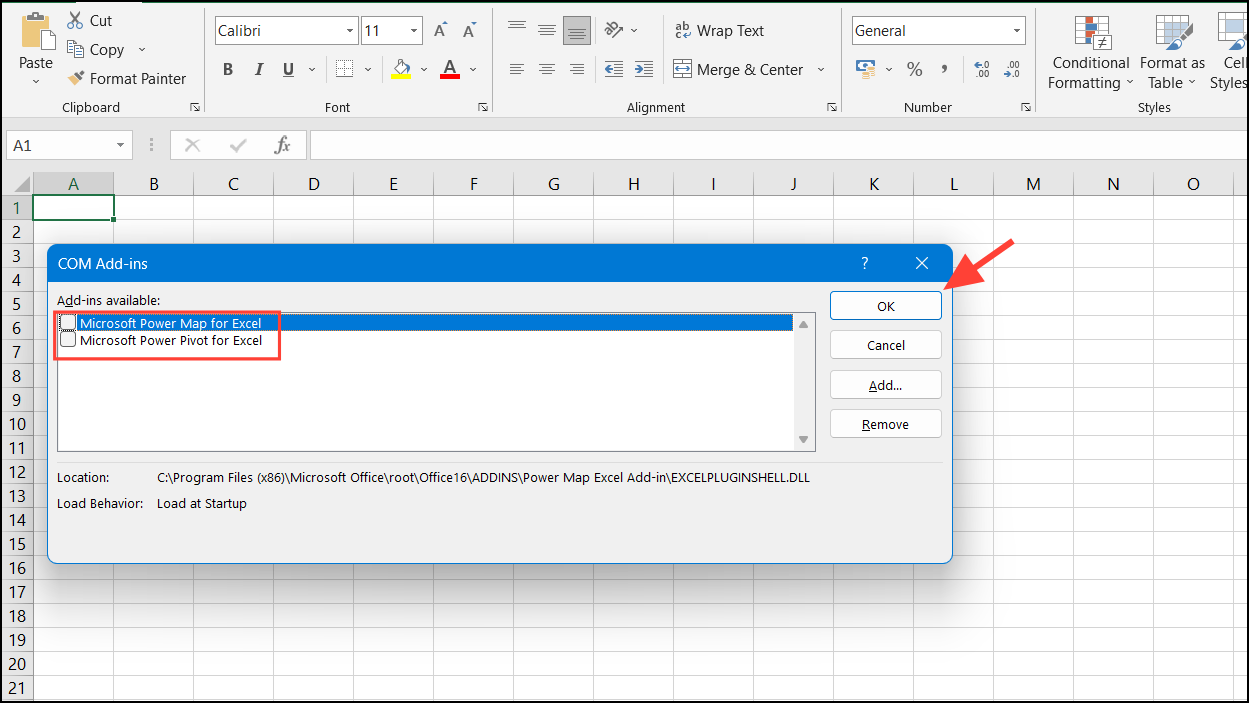Viewport: 1249px width, 703px height.
Task: Click Merge & Center
Action: [738, 69]
